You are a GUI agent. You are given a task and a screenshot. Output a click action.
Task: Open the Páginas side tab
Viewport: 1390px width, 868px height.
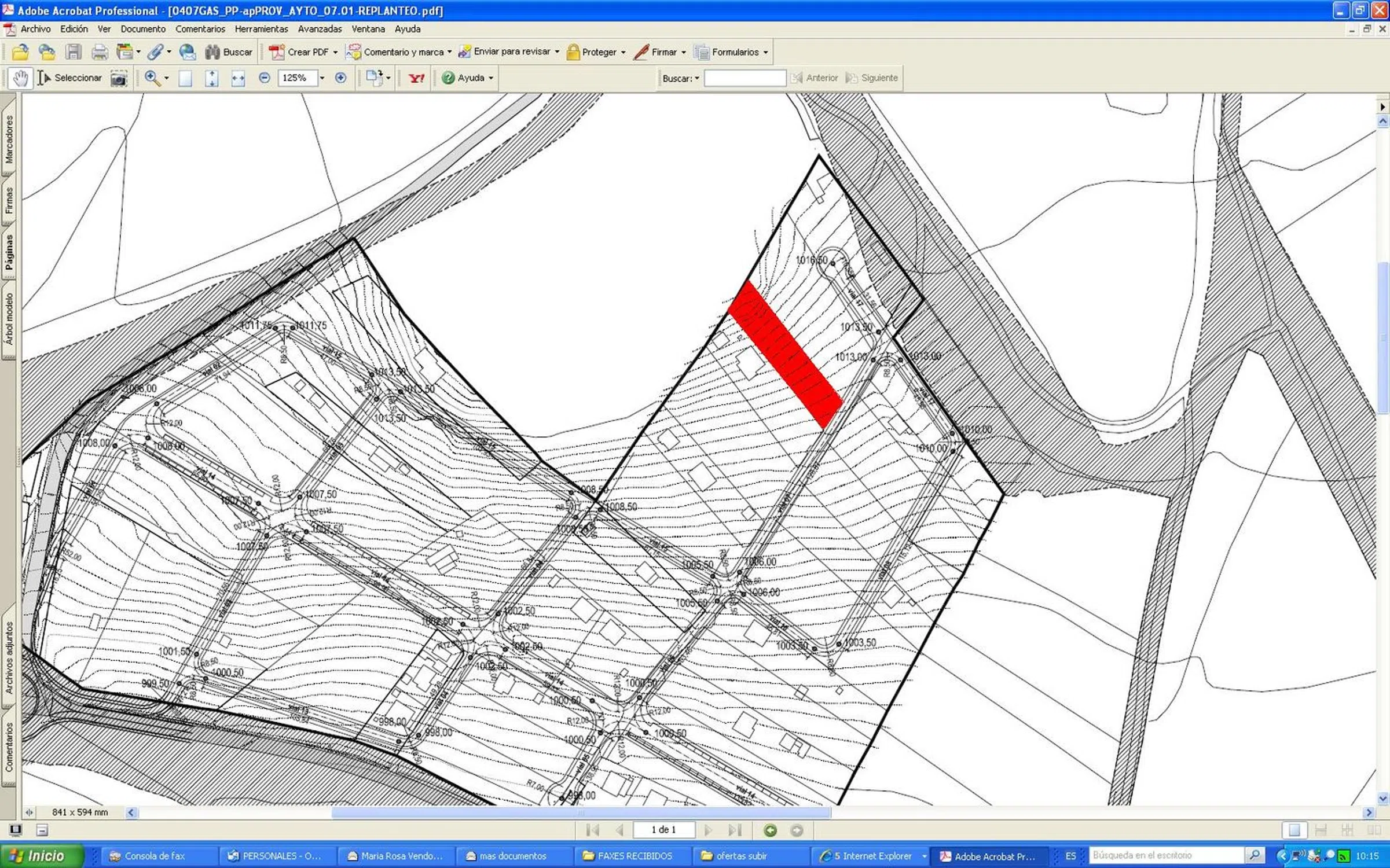pos(9,252)
